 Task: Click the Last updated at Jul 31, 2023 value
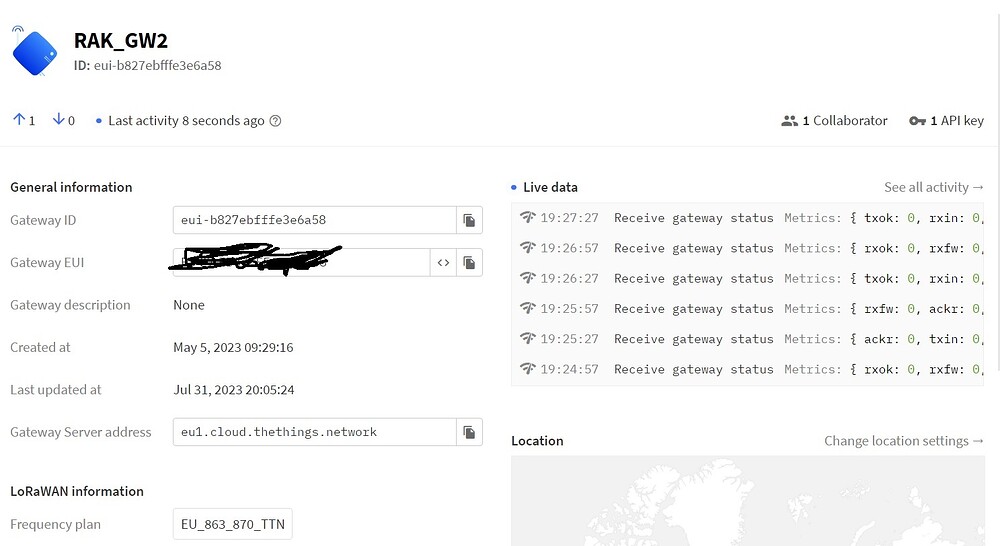point(234,390)
